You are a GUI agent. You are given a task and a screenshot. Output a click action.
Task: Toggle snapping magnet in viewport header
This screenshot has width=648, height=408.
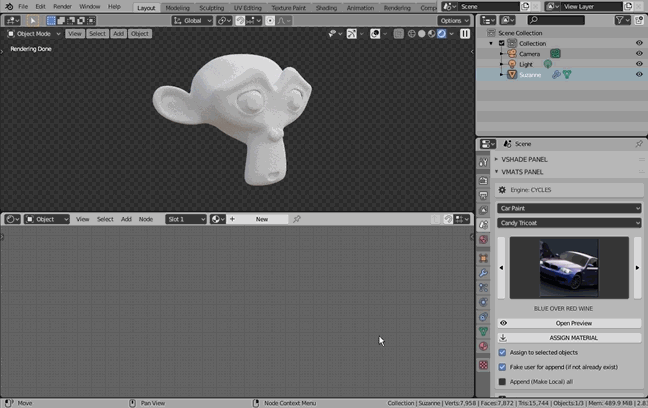[240, 21]
